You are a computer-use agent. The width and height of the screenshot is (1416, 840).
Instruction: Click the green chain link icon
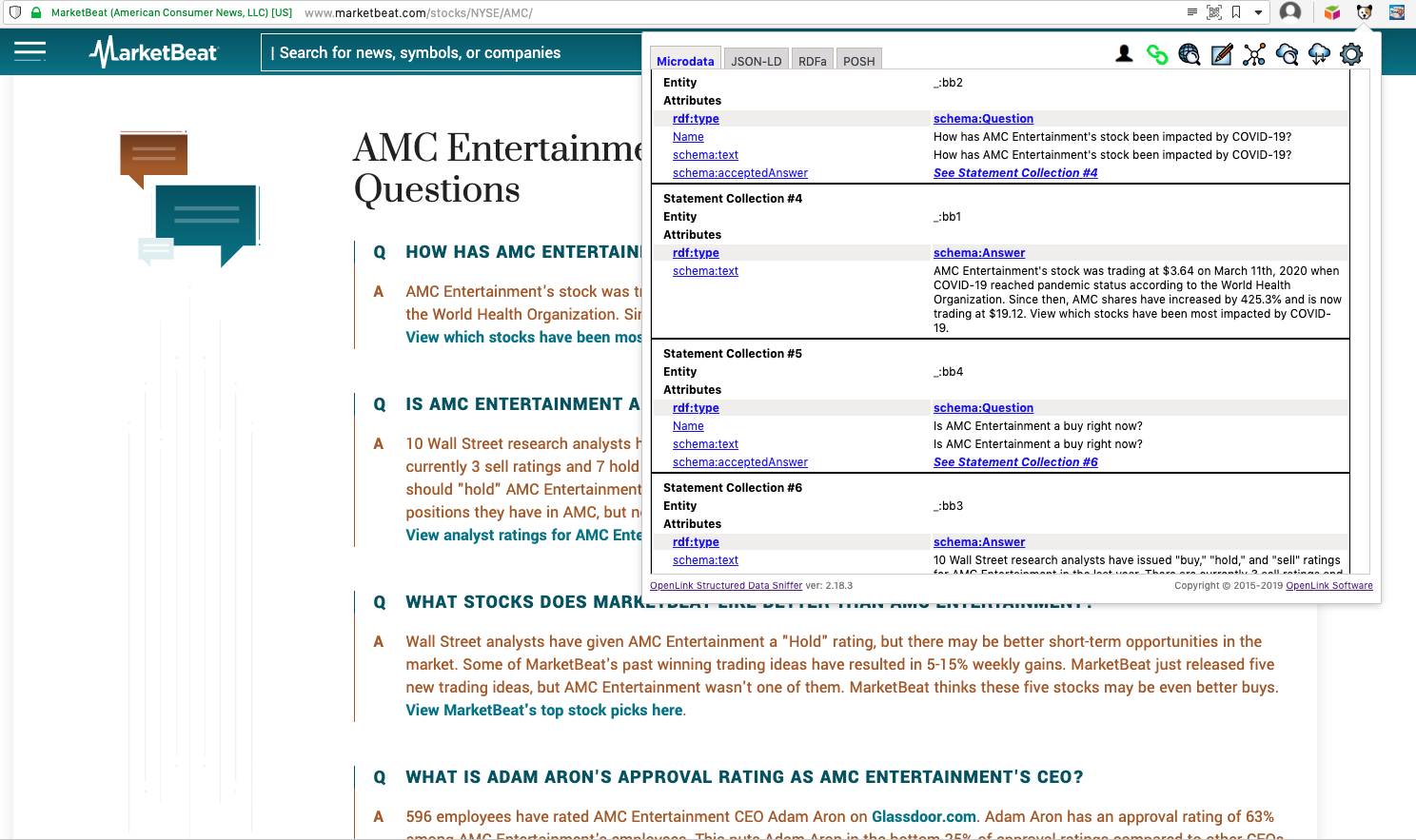pyautogui.click(x=1157, y=54)
